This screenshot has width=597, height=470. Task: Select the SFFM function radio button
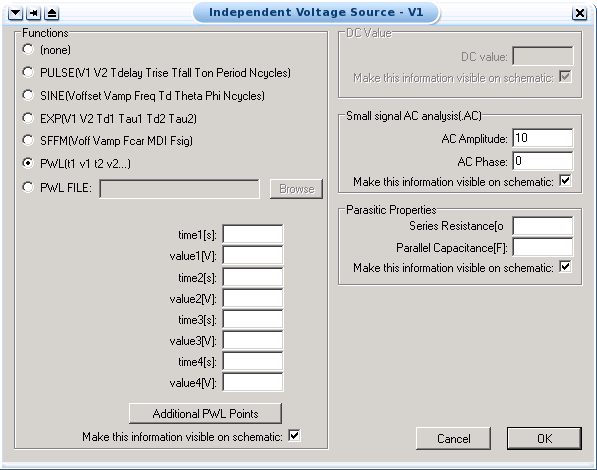(28, 141)
